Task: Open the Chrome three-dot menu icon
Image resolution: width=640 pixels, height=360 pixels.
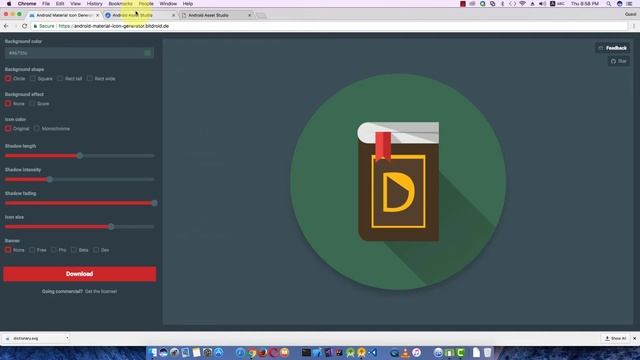Action: click(x=634, y=26)
